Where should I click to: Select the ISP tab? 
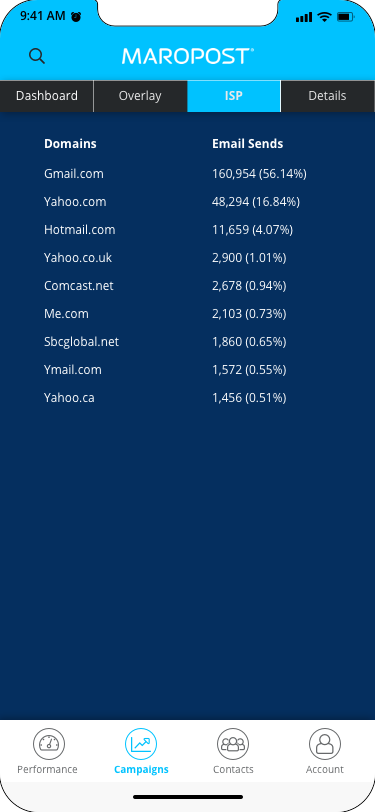[x=234, y=96]
